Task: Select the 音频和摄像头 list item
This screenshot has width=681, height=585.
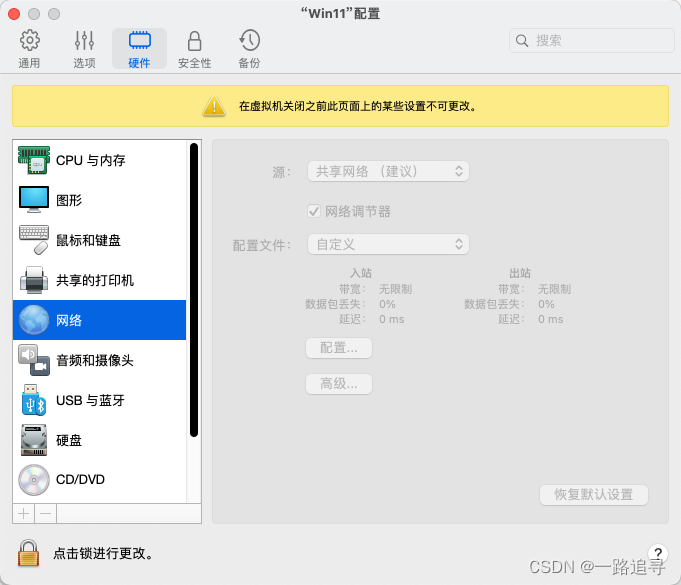Action: [x=99, y=360]
